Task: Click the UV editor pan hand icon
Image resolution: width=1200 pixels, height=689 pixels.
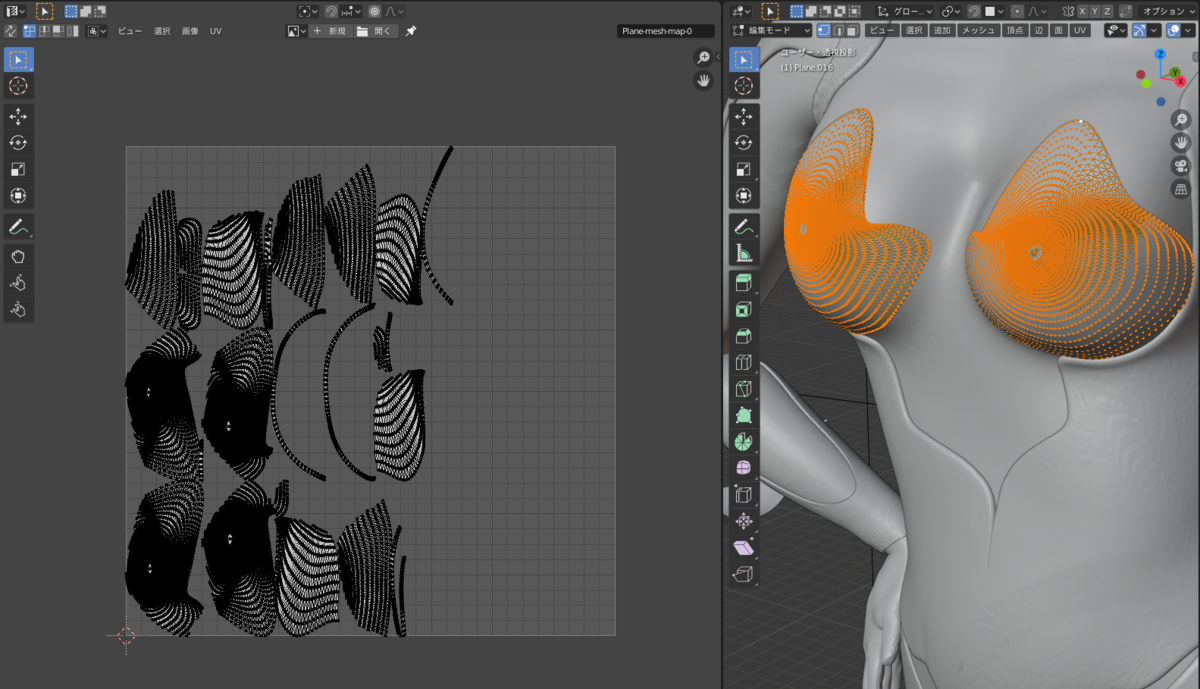Action: 704,80
